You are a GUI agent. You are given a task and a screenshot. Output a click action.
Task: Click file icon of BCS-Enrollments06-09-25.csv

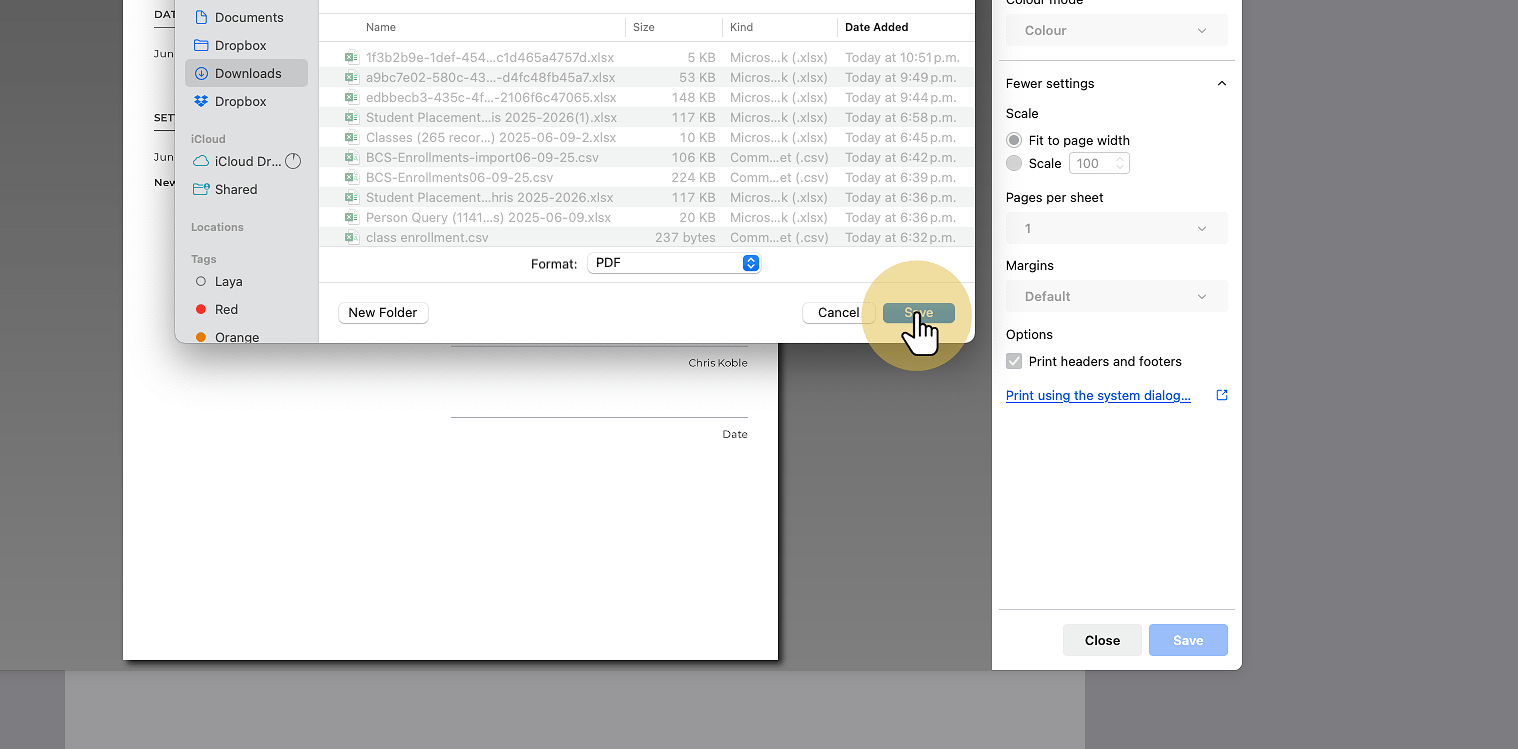(351, 177)
